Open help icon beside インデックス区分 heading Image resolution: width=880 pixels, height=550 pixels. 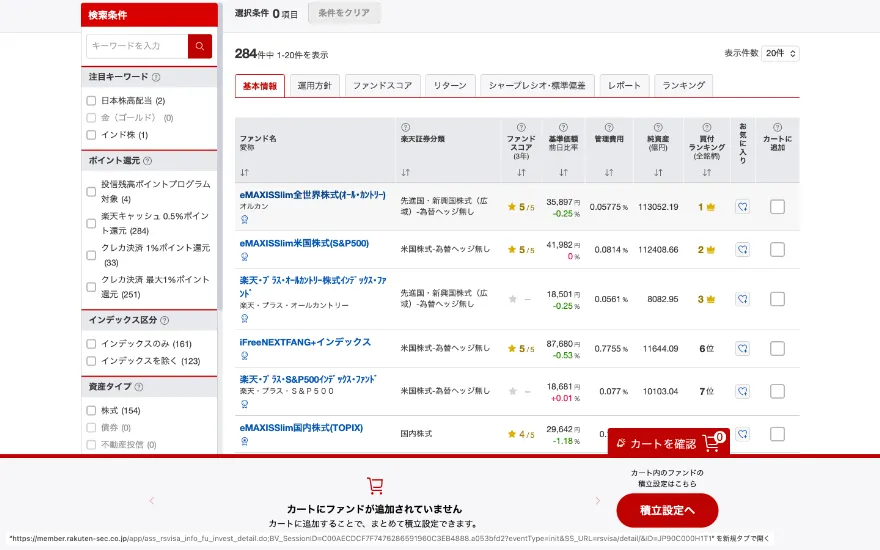(164, 320)
